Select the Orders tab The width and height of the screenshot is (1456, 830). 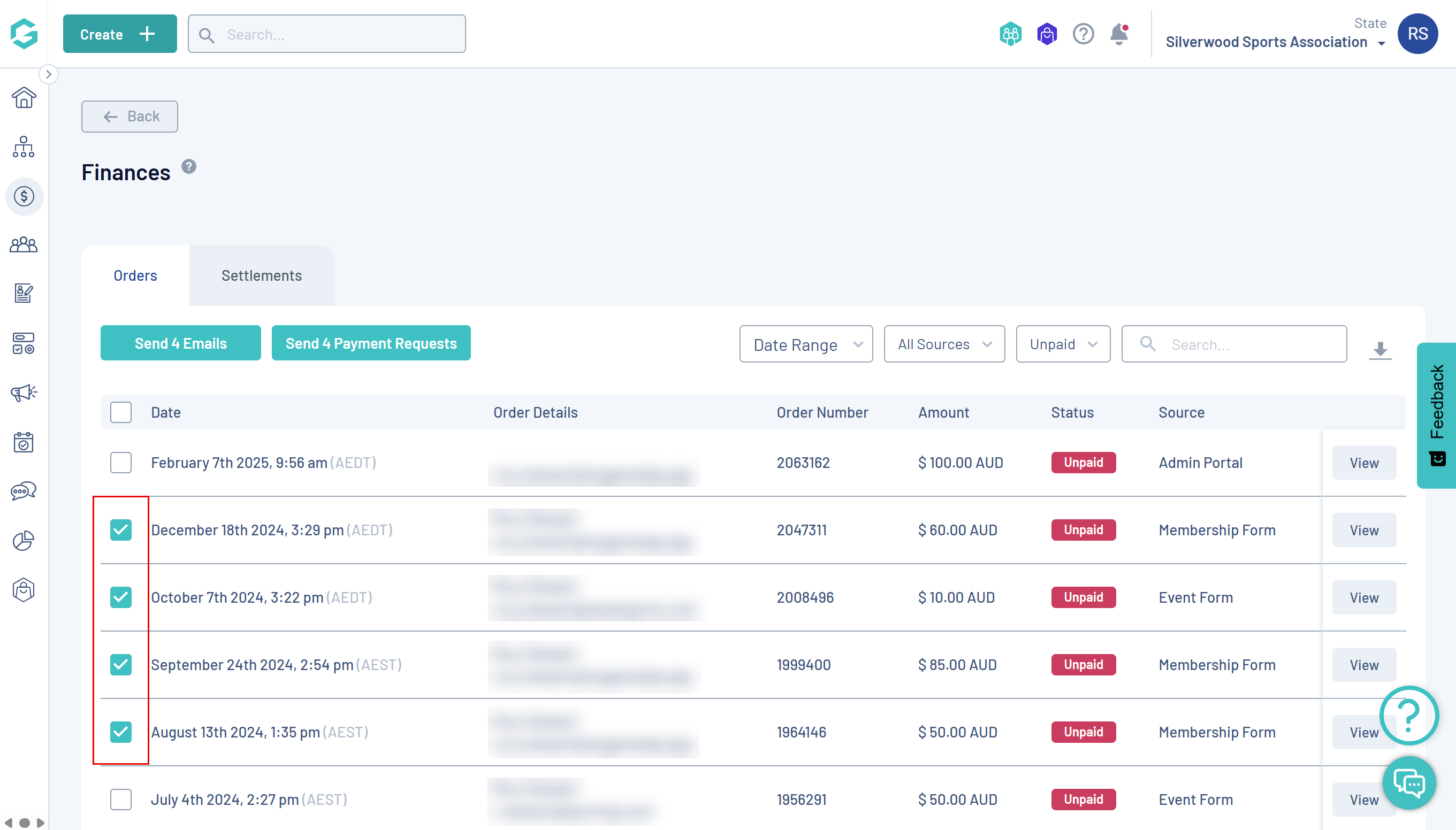(135, 276)
